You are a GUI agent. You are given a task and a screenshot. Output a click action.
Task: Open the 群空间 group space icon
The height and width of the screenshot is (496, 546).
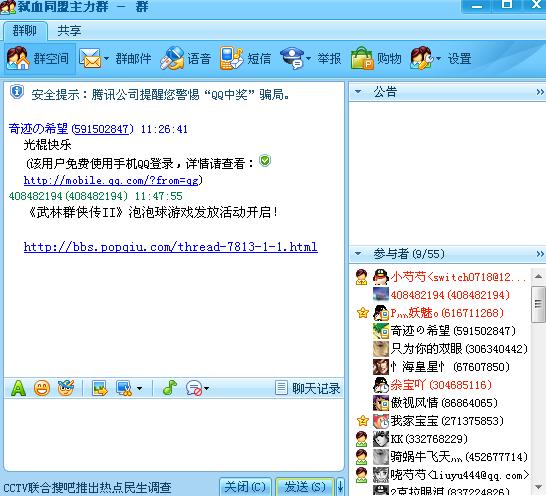[x=18, y=58]
